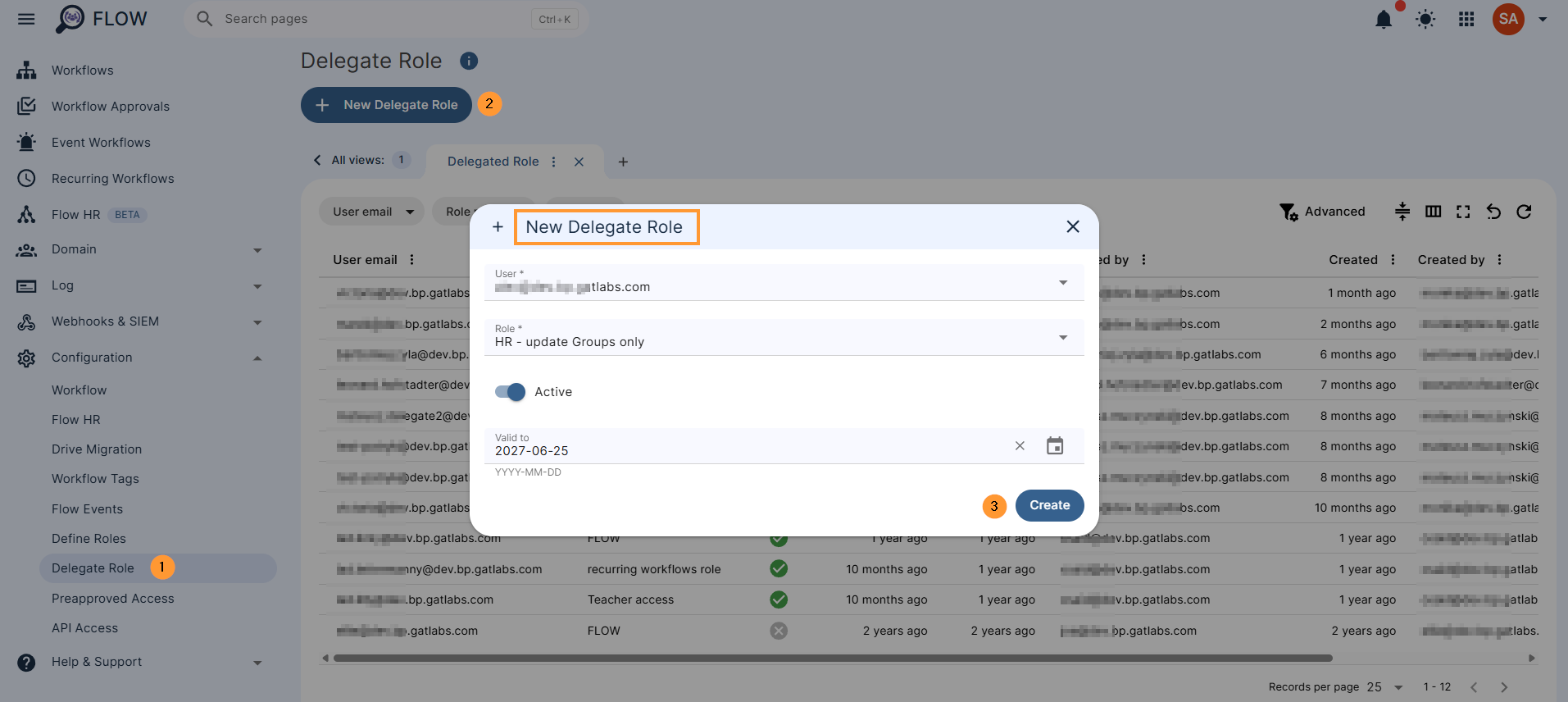
Task: Click the Delegate Role info icon
Action: (469, 61)
